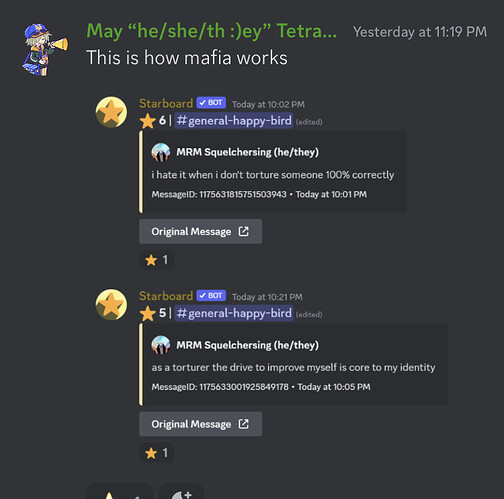This screenshot has width=504, height=499.
Task: Click the BOT verified badge on second post
Action: (x=211, y=295)
